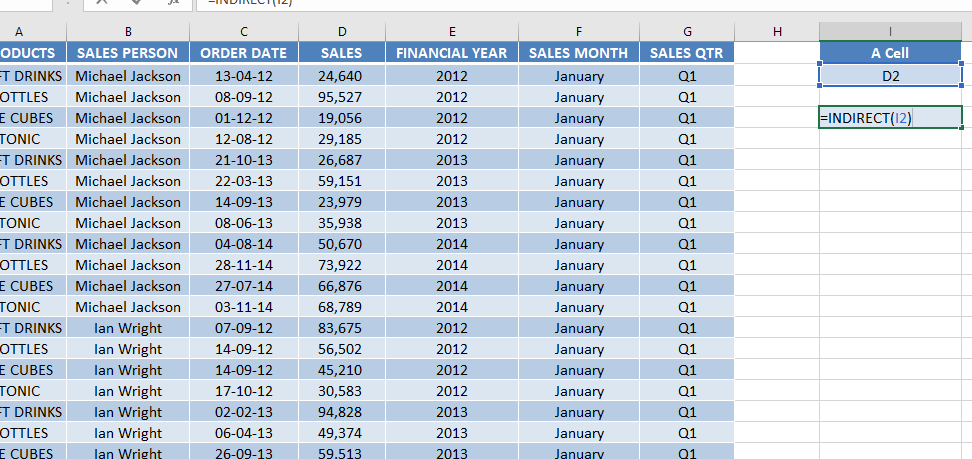Click Q1 in the 68,789 row
Viewport: 972px width, 459px height.
(x=687, y=307)
